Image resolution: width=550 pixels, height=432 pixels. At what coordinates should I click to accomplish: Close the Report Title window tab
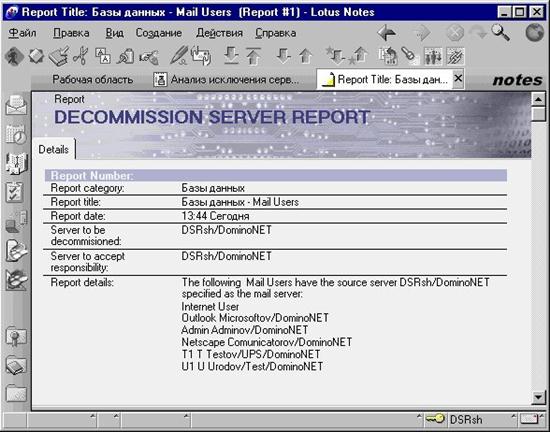[x=458, y=79]
